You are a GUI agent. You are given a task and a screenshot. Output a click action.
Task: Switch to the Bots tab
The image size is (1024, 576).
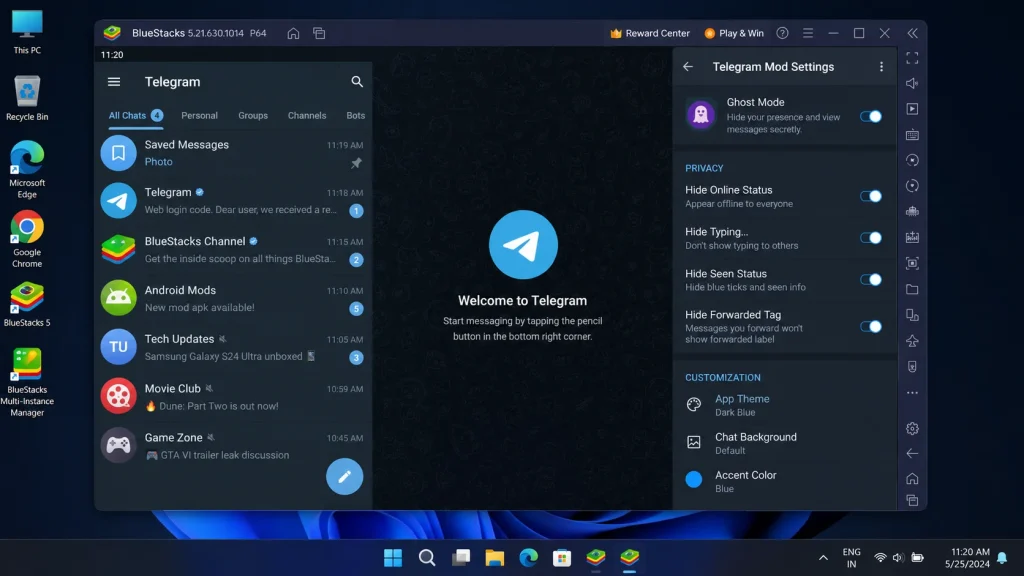tap(355, 116)
